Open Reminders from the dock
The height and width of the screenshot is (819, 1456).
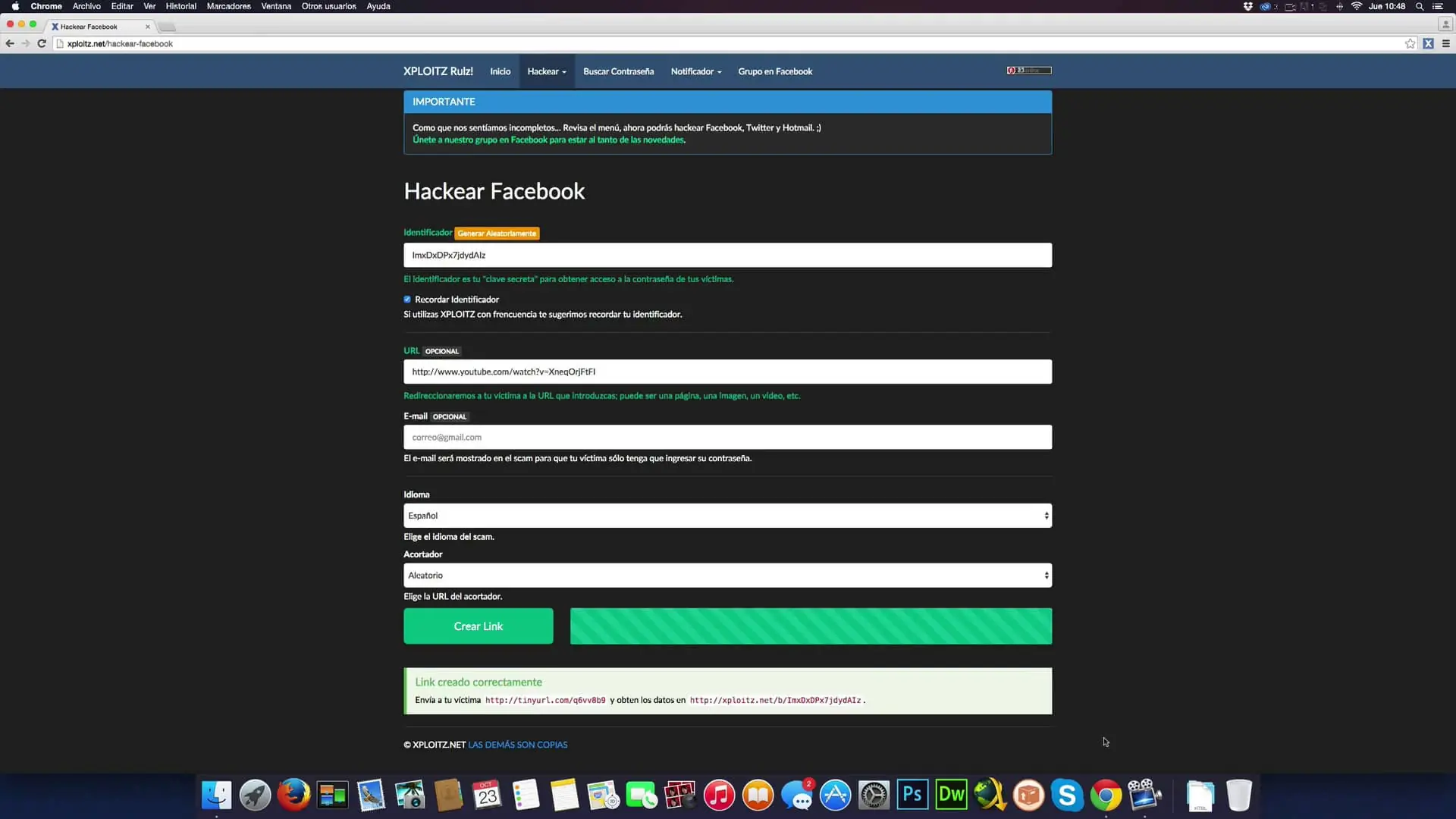[526, 795]
